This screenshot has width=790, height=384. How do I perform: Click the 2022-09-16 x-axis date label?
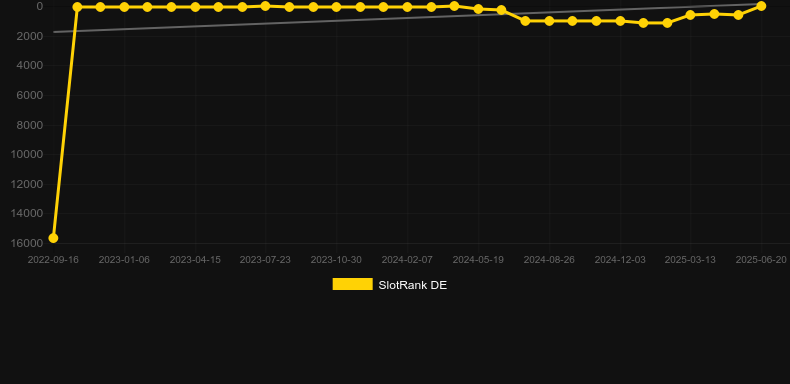pos(53,260)
